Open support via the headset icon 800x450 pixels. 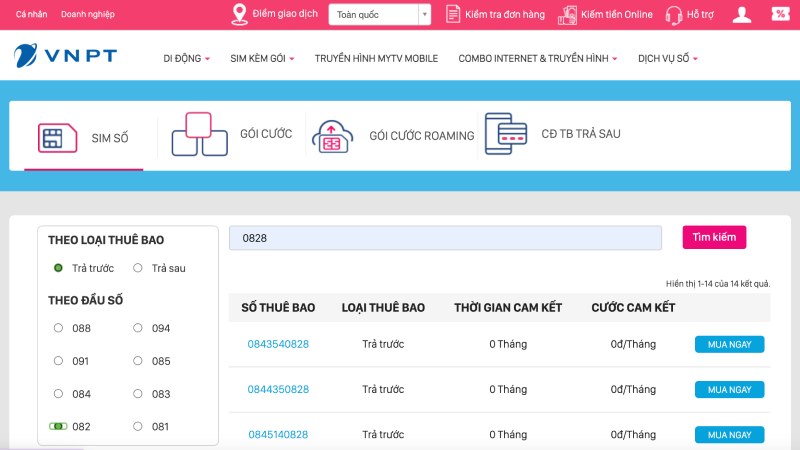tap(673, 14)
